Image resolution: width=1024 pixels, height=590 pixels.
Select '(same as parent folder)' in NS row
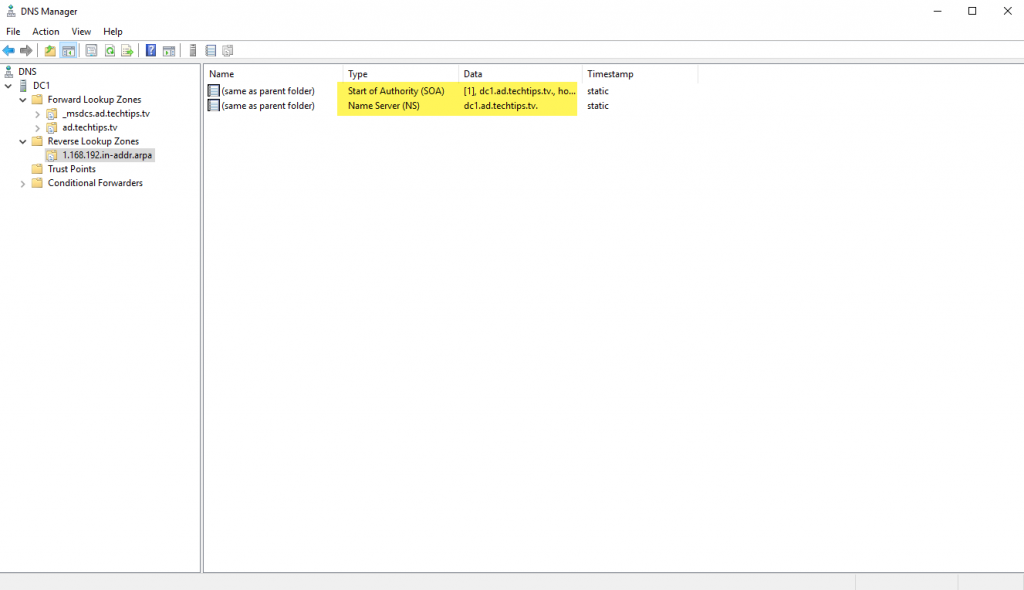pos(268,105)
